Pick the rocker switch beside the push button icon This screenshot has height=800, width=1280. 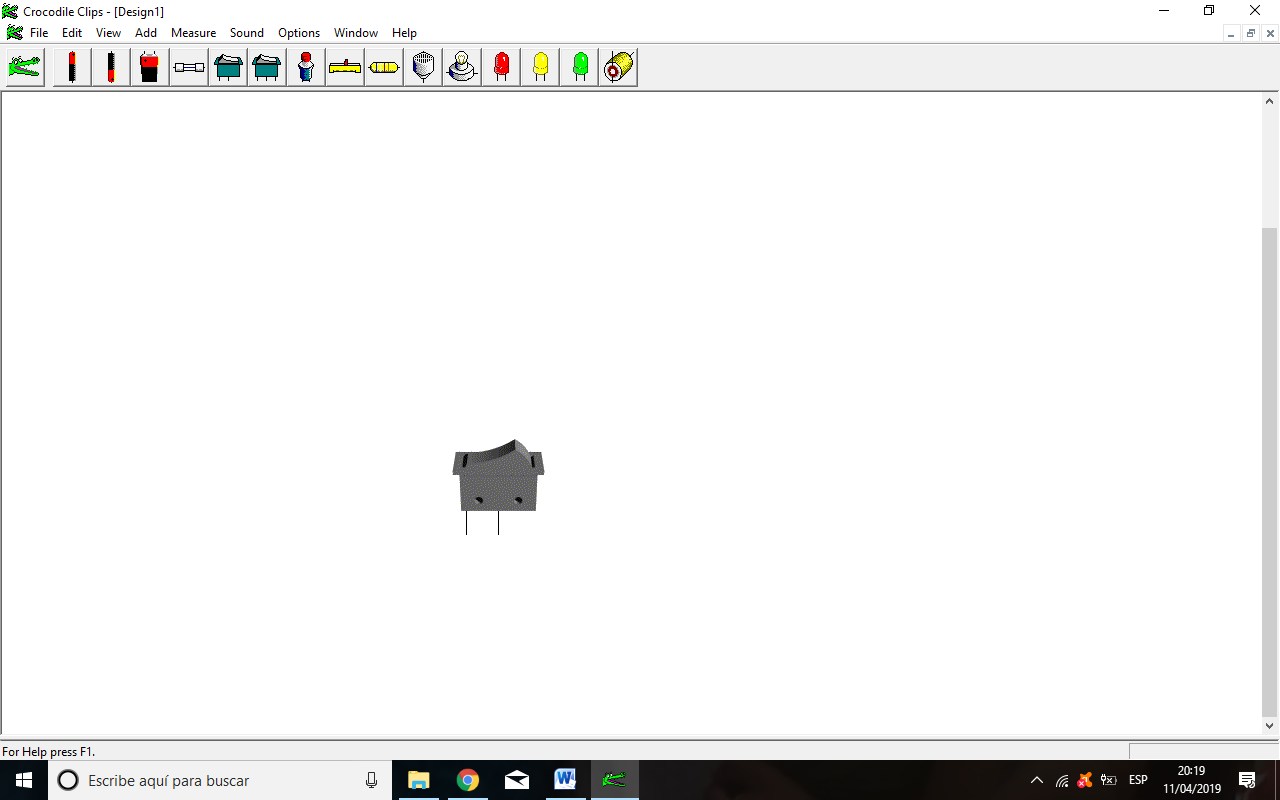(267, 67)
